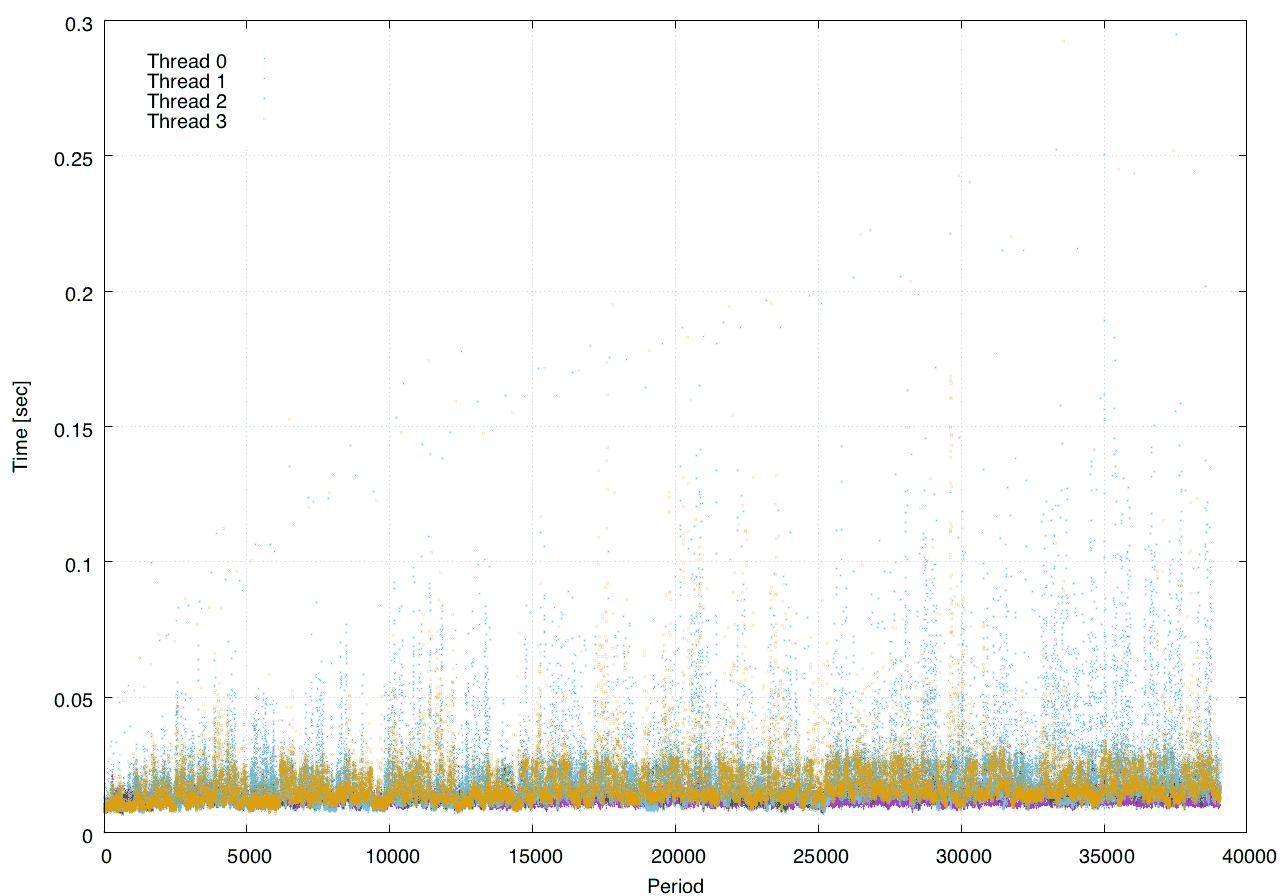Click the Thread 0 legend label
The width and height of the screenshot is (1280, 896).
coord(187,61)
